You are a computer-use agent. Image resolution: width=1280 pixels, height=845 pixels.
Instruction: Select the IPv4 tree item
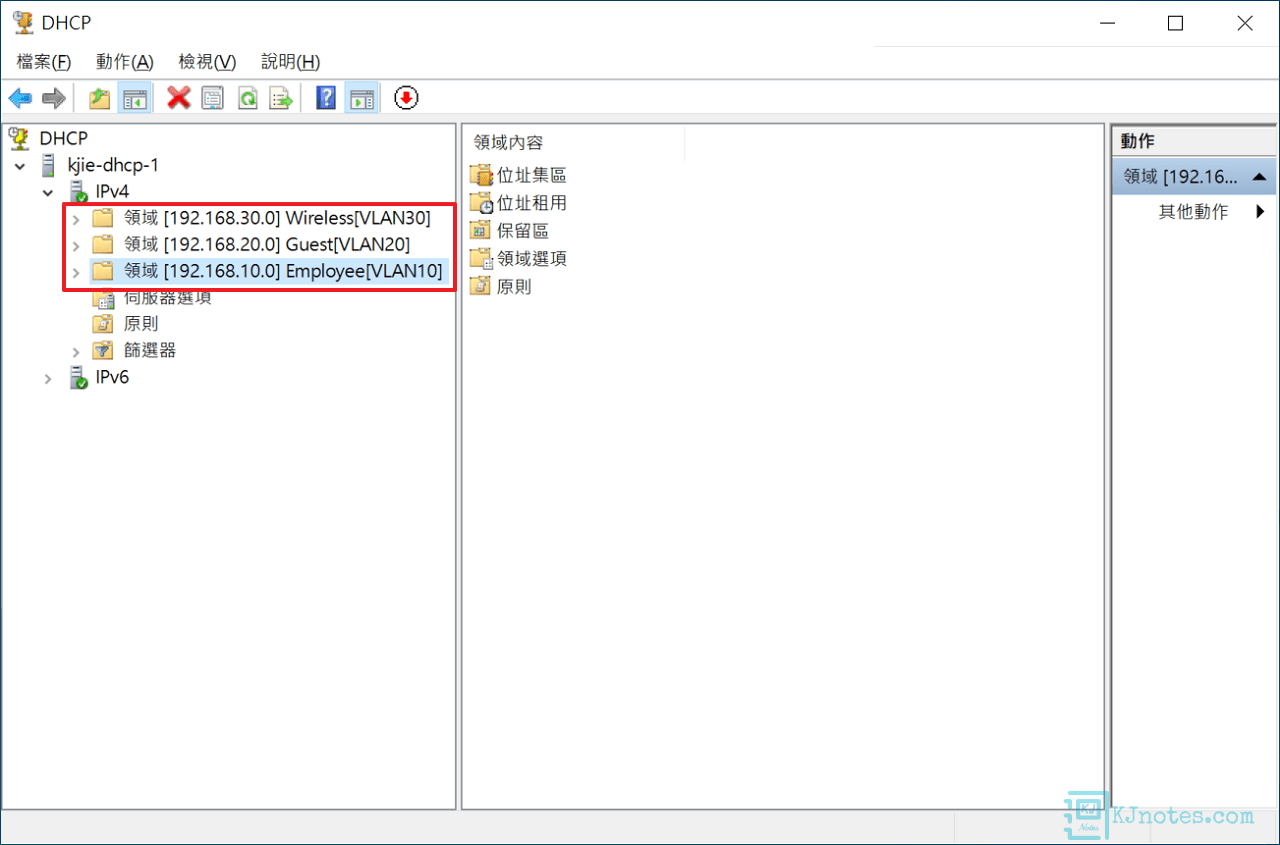[112, 191]
